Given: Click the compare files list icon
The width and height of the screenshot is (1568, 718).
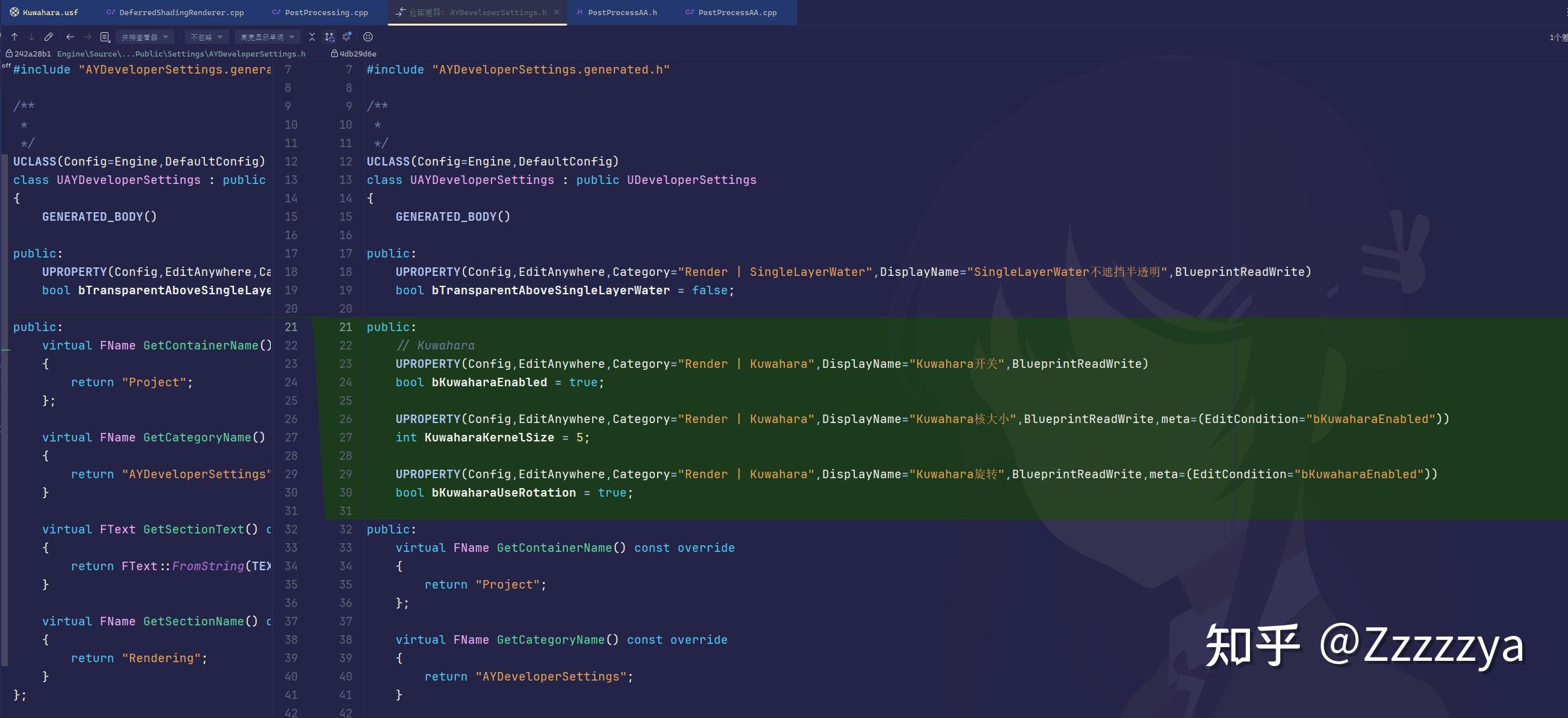Looking at the screenshot, I should point(104,37).
